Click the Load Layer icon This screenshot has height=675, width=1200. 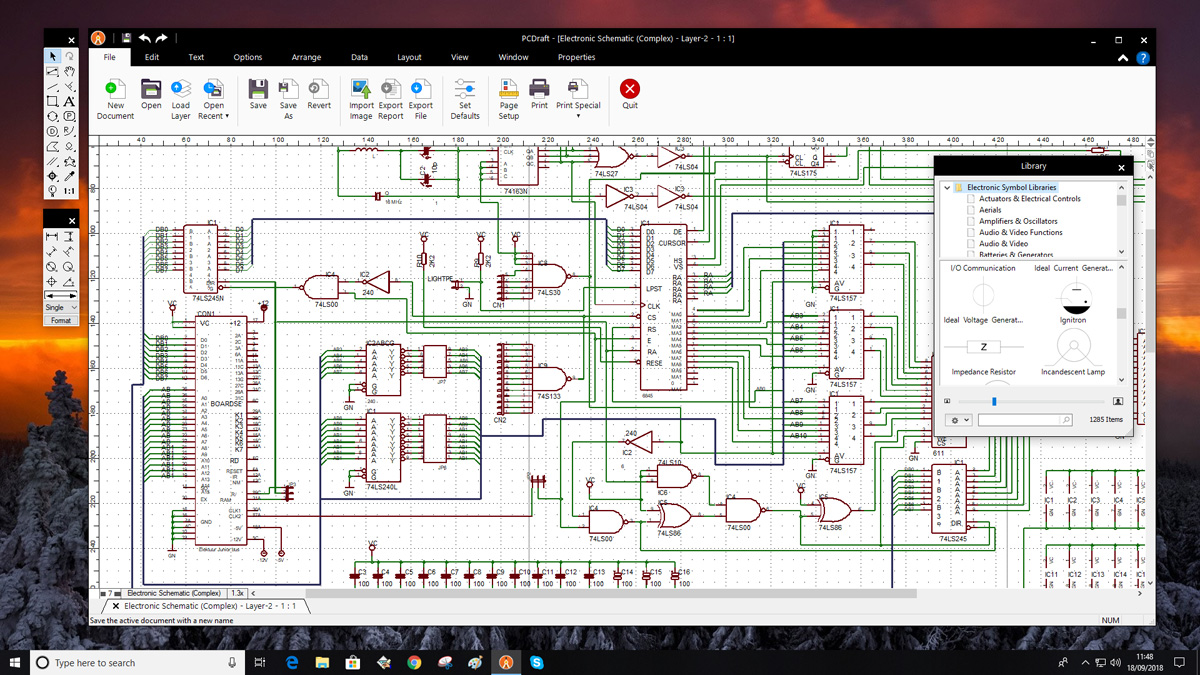(180, 90)
